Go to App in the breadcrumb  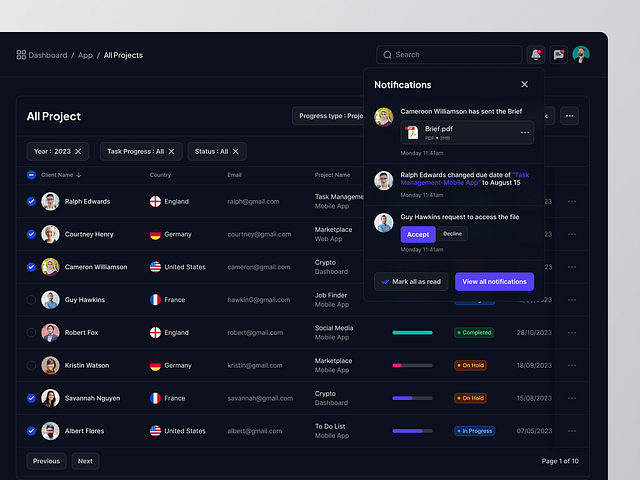click(x=85, y=55)
